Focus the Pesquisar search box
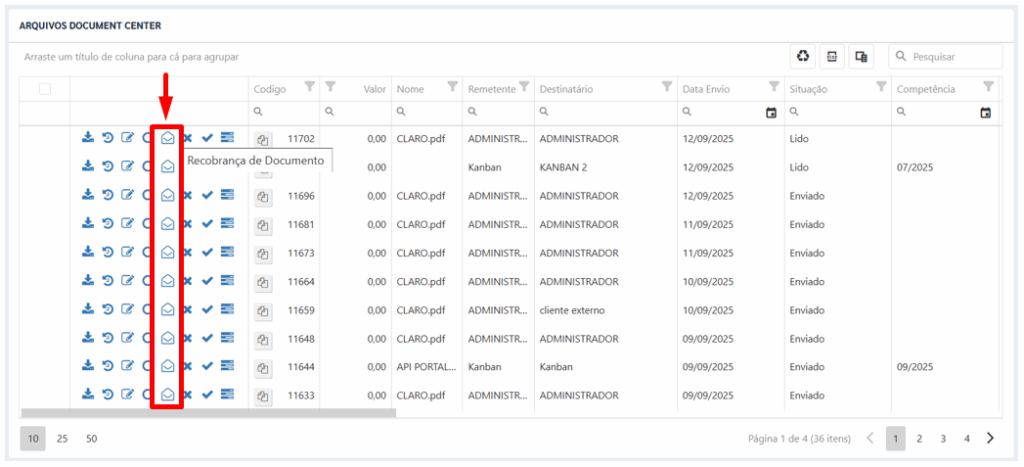1024x467 pixels. (945, 57)
